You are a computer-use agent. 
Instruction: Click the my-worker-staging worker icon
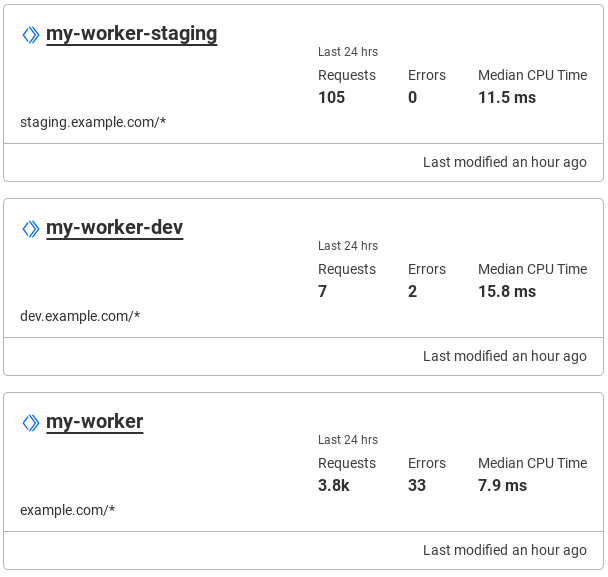(x=31, y=35)
